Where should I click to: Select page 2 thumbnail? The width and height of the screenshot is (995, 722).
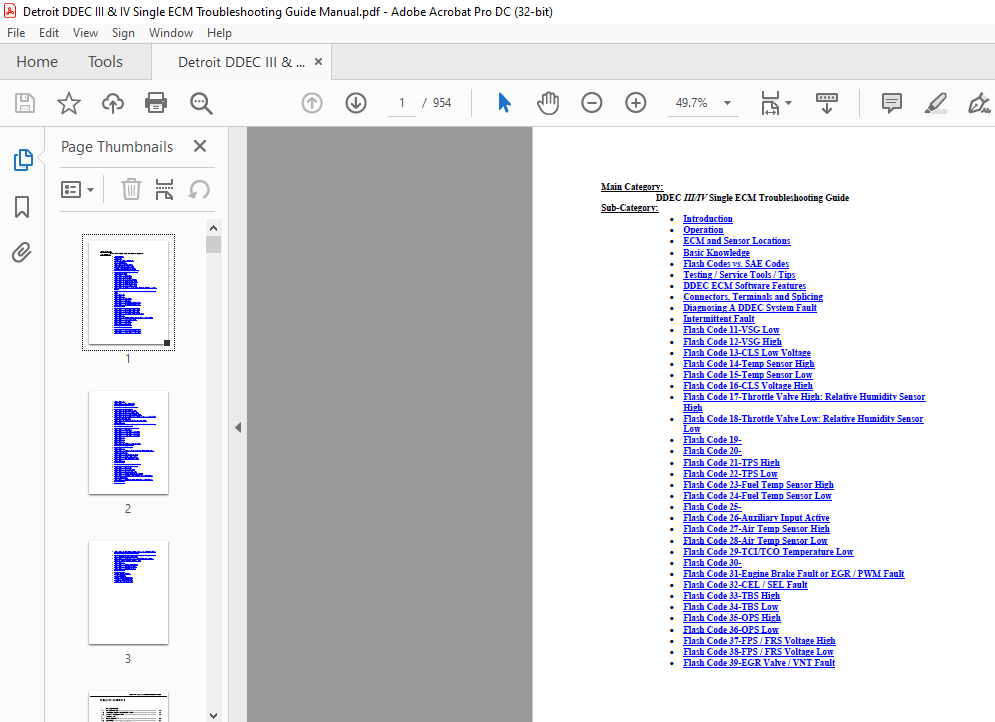click(128, 442)
